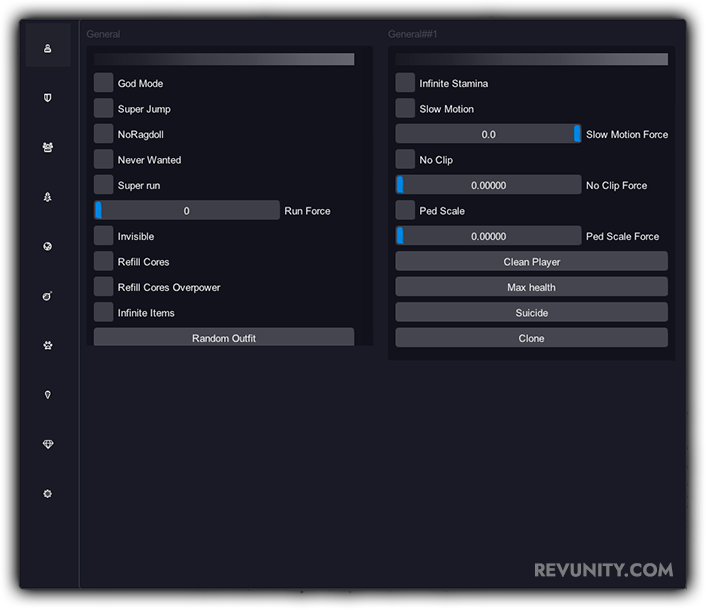Check the Never Wanted option
706x610 pixels.
click(x=104, y=159)
